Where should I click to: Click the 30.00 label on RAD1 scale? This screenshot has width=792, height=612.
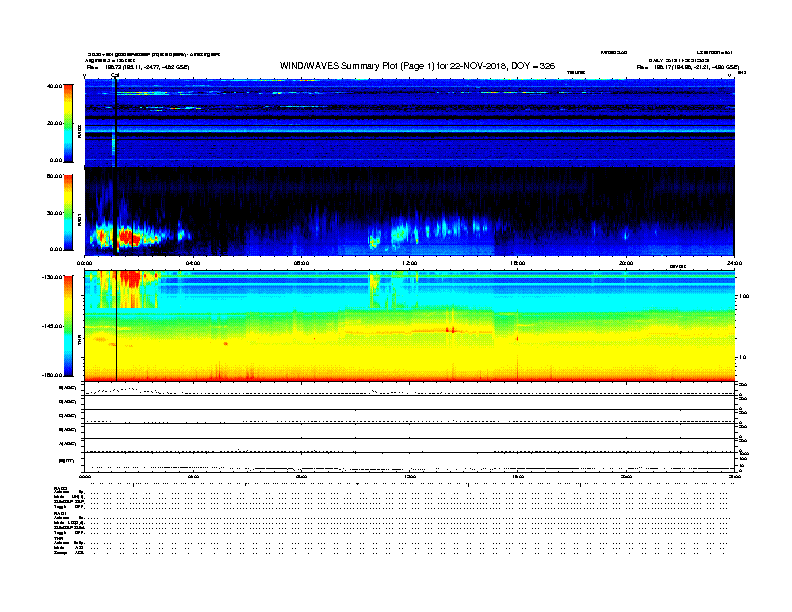pos(54,213)
